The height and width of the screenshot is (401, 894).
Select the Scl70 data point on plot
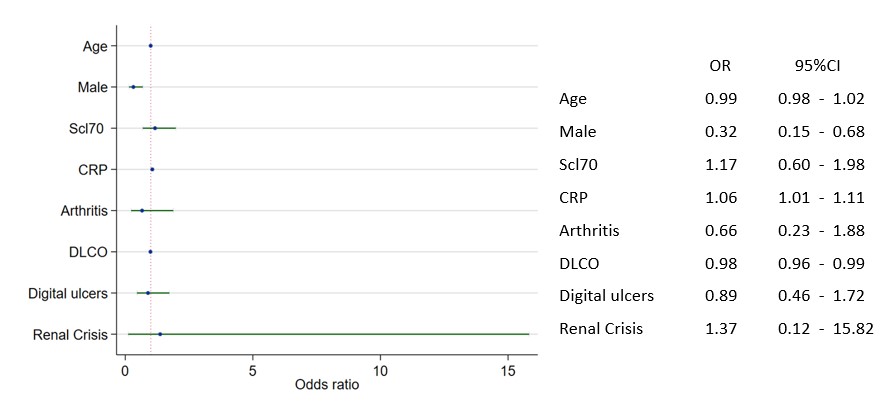[x=155, y=128]
